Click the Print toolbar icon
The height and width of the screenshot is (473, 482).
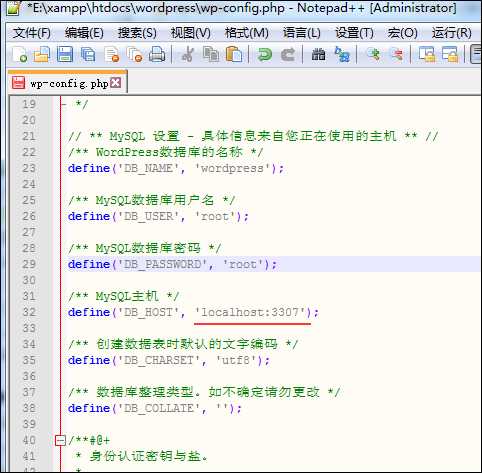point(157,54)
